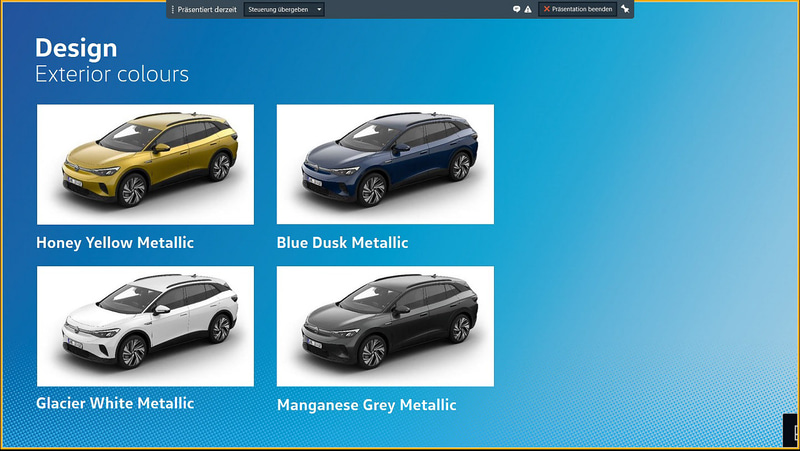Select the Glacier White Metallic car image
Viewport: 800px width, 451px height.
[x=145, y=326]
